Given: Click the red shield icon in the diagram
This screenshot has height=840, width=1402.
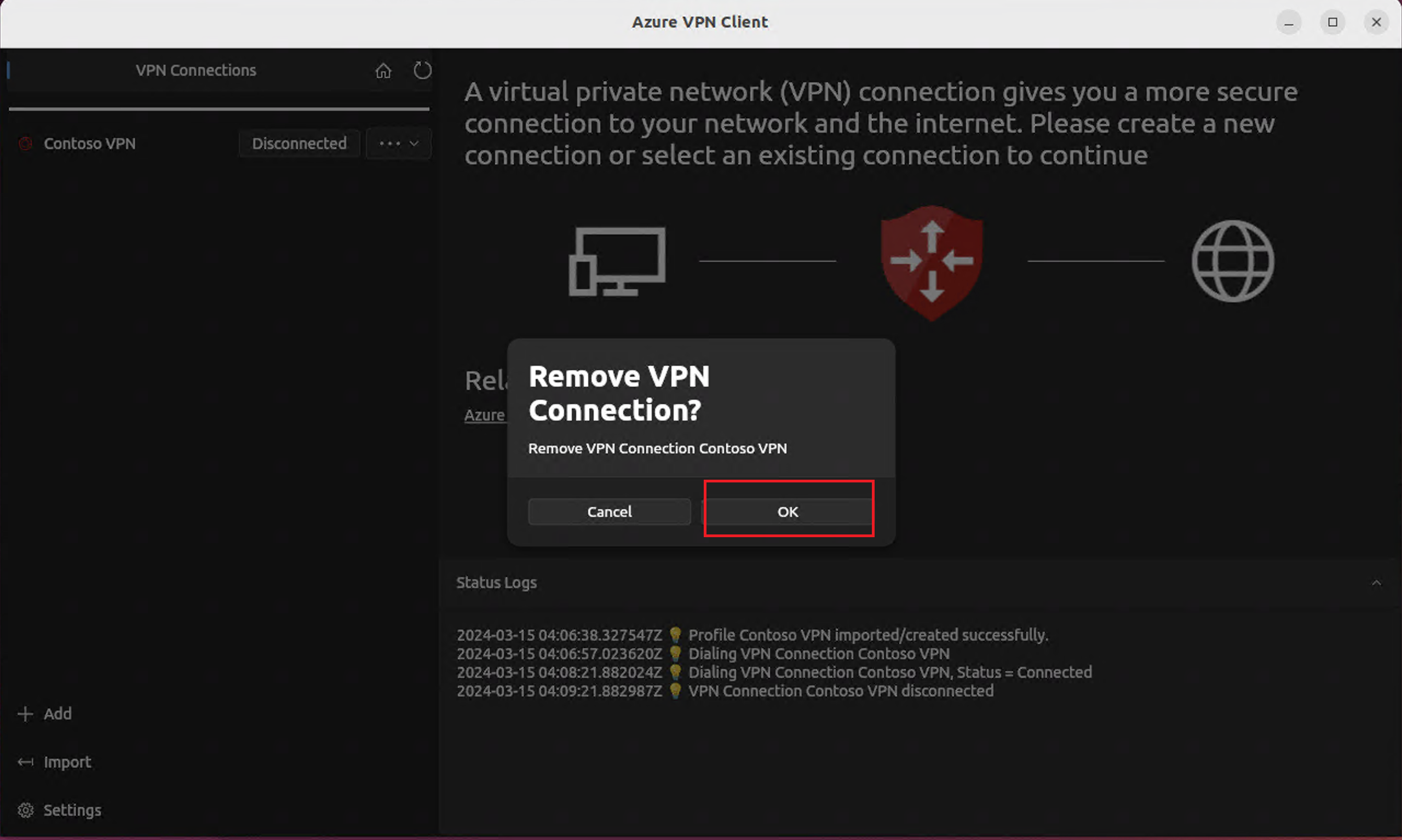Looking at the screenshot, I should coord(931,262).
